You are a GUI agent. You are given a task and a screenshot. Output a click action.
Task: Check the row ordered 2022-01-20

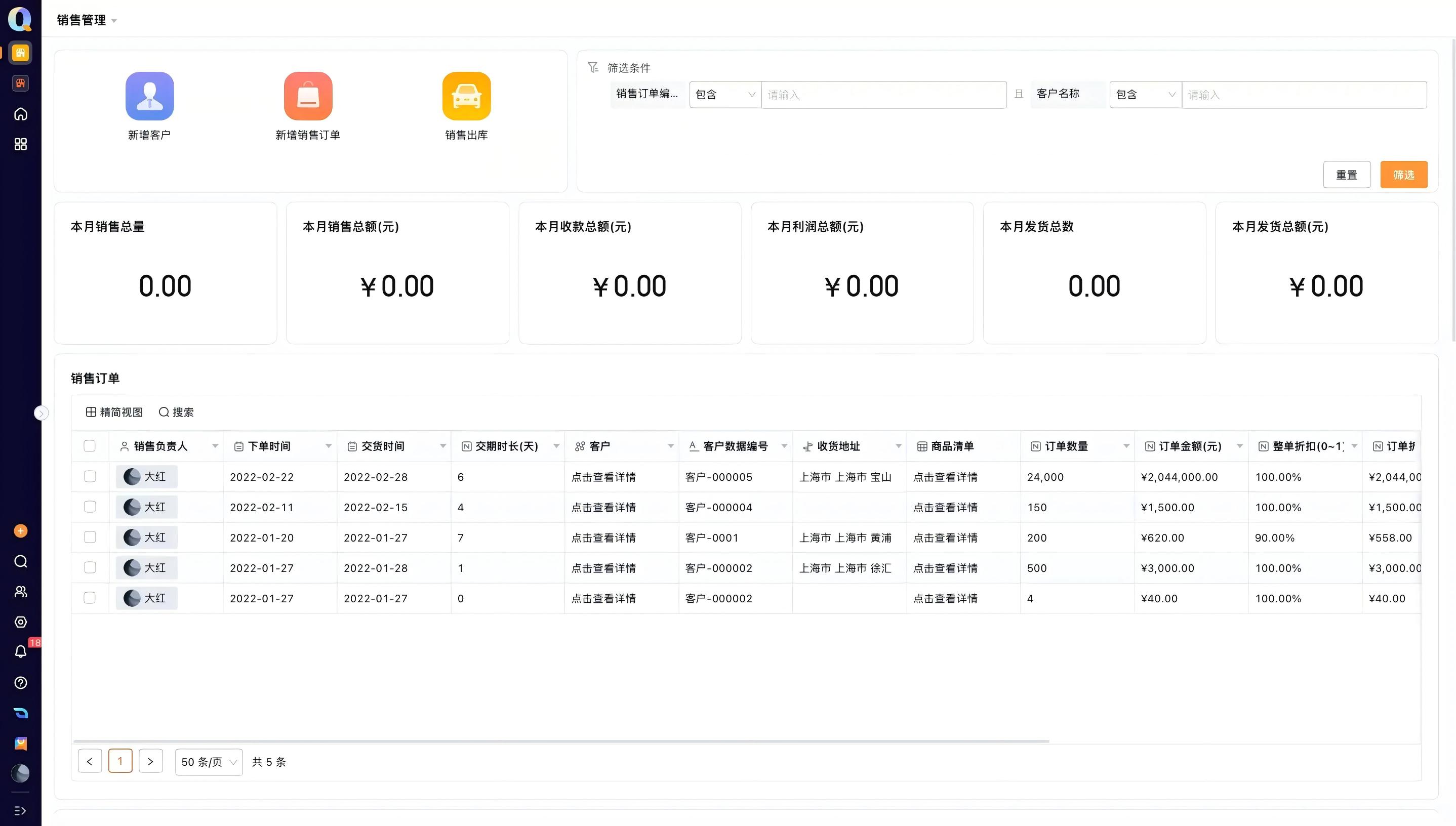[90, 537]
